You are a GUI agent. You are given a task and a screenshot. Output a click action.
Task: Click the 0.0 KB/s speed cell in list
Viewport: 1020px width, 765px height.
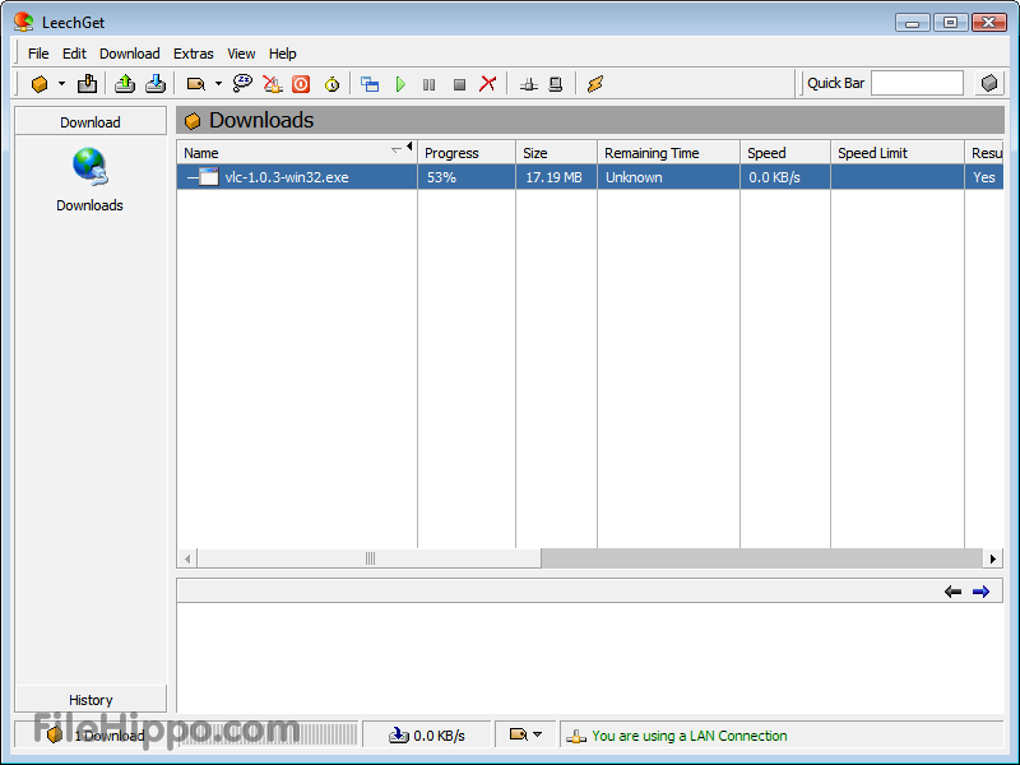click(785, 177)
